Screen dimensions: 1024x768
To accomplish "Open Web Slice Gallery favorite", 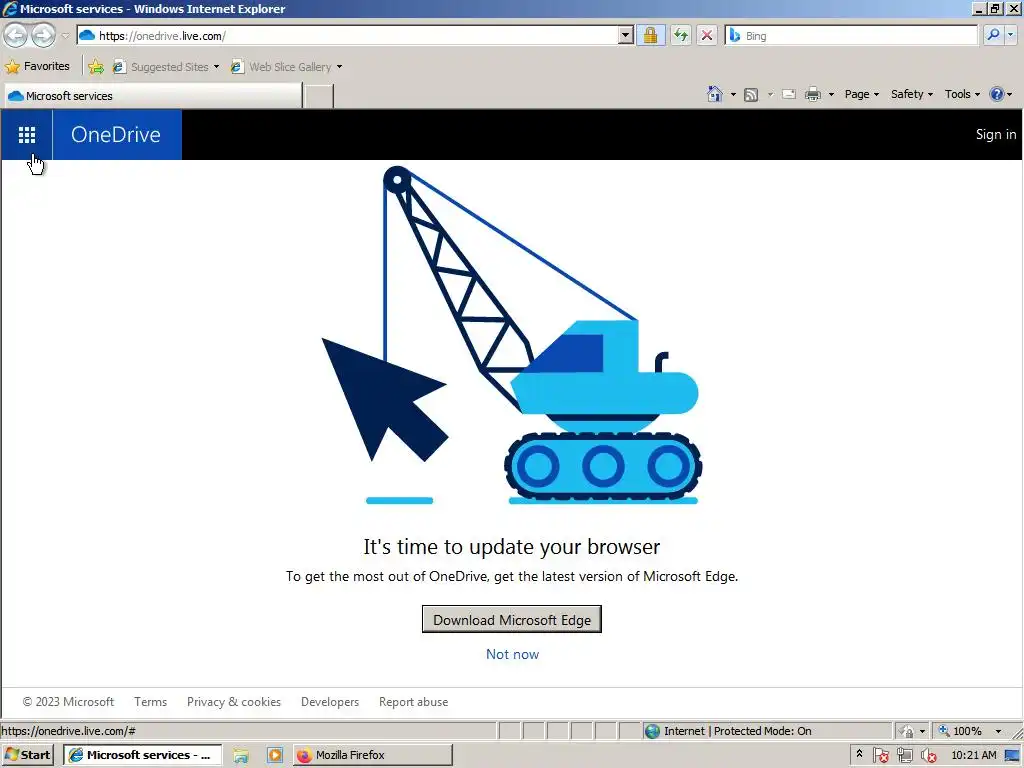I will pos(286,67).
